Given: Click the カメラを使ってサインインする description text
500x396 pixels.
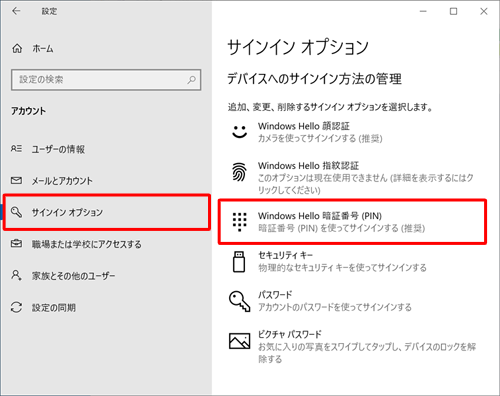Looking at the screenshot, I should (320, 138).
